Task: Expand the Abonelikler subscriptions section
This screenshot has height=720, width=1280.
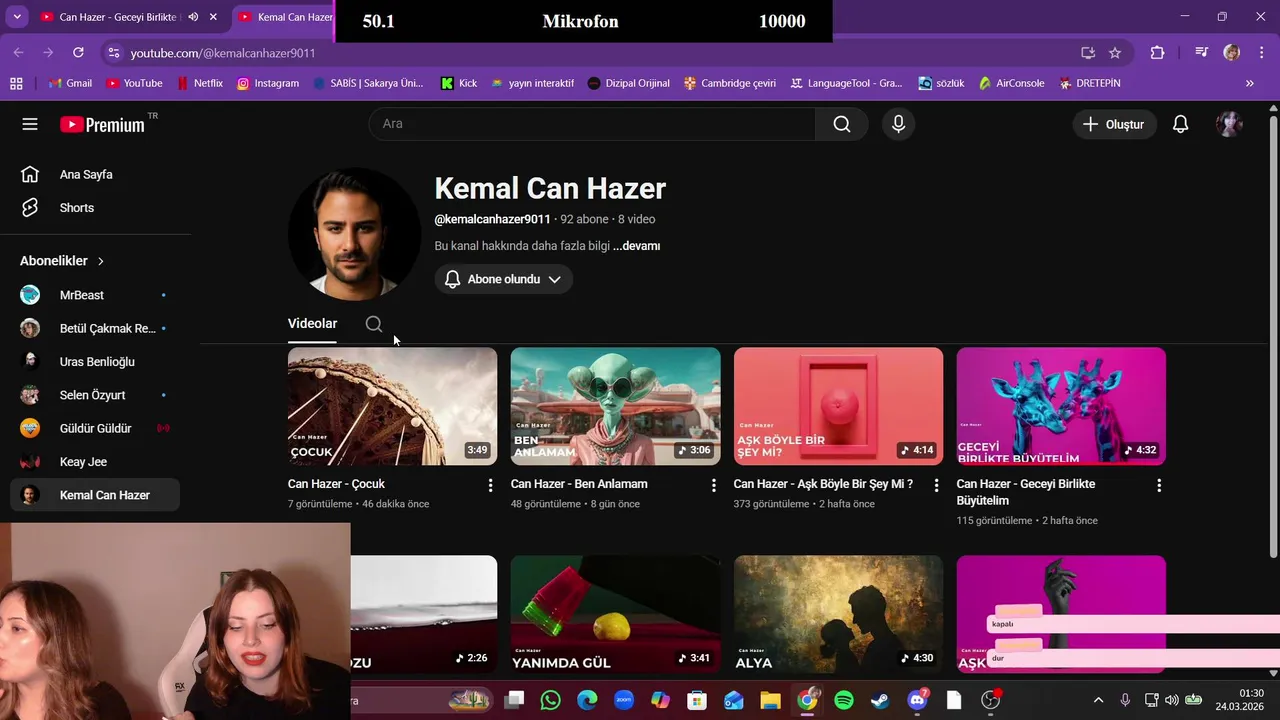Action: click(x=62, y=261)
